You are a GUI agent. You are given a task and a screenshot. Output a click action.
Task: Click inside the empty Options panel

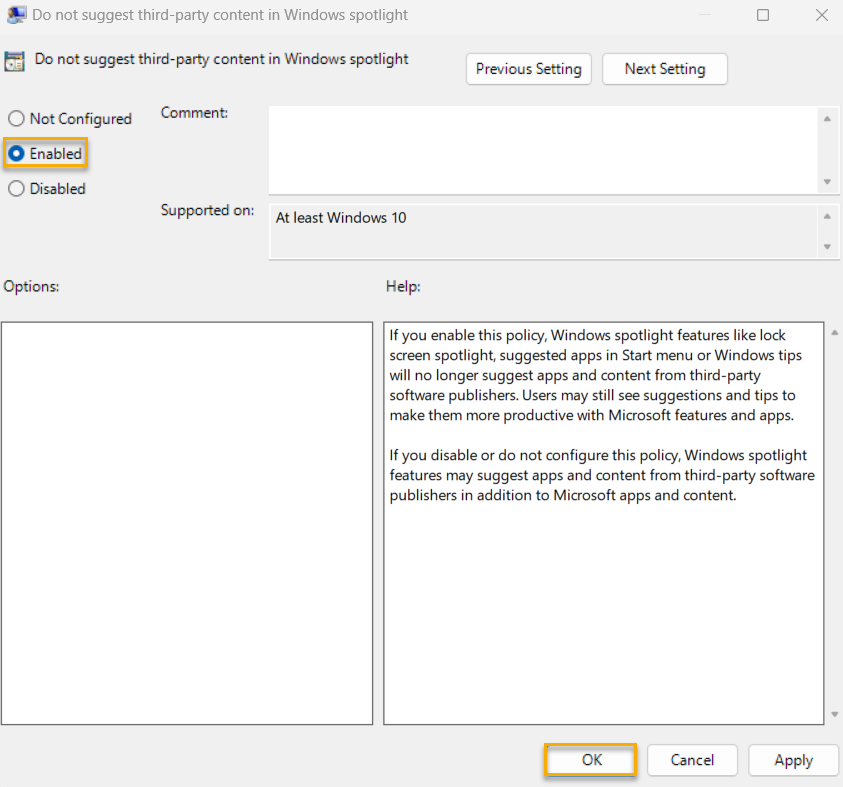[x=187, y=520]
